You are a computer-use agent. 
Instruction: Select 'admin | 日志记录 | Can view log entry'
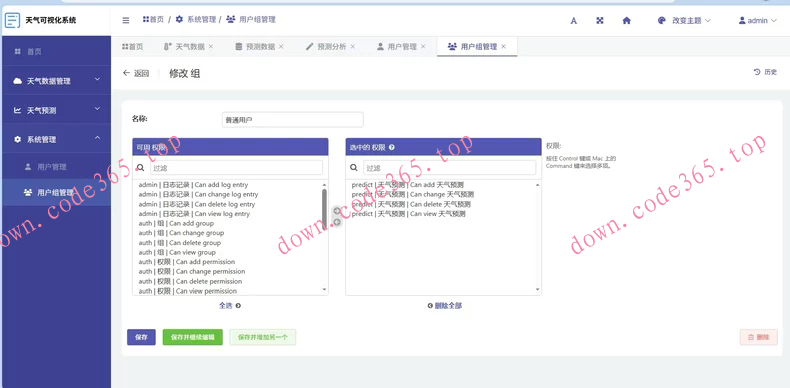tap(194, 214)
